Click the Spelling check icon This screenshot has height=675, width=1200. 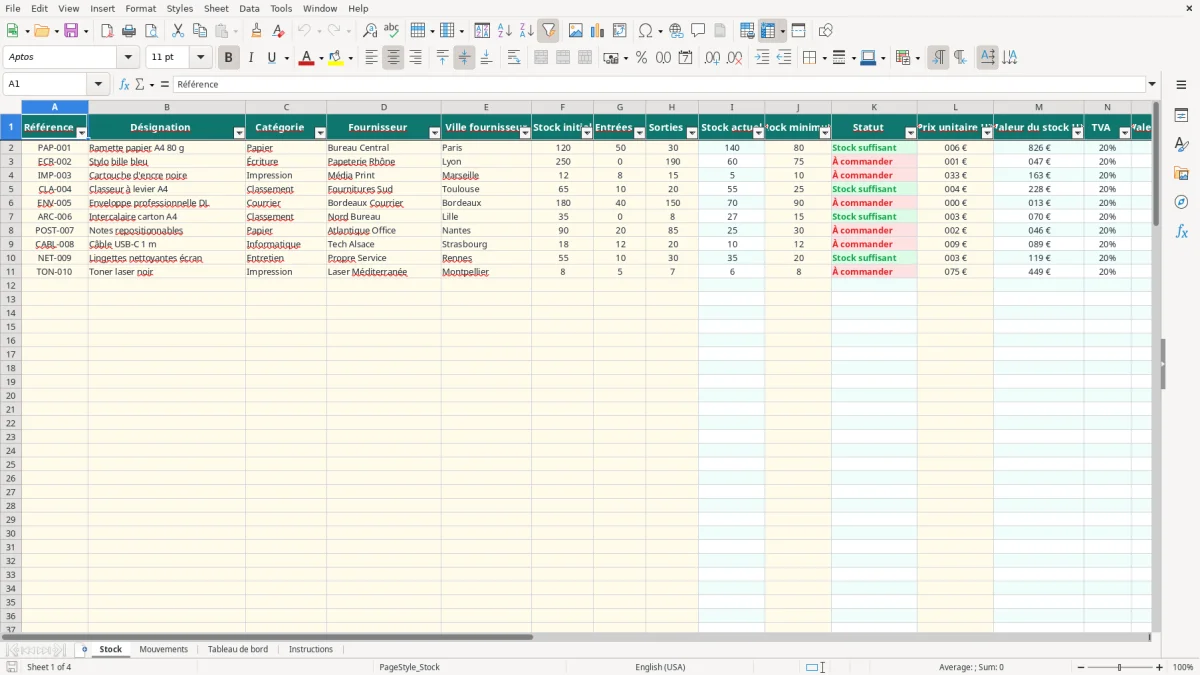pos(391,31)
